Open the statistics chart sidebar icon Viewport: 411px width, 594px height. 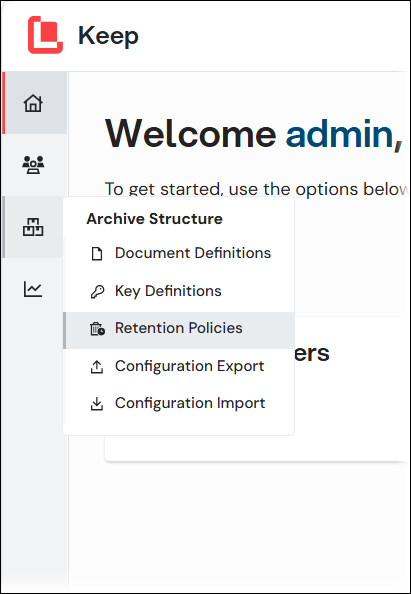(x=33, y=289)
